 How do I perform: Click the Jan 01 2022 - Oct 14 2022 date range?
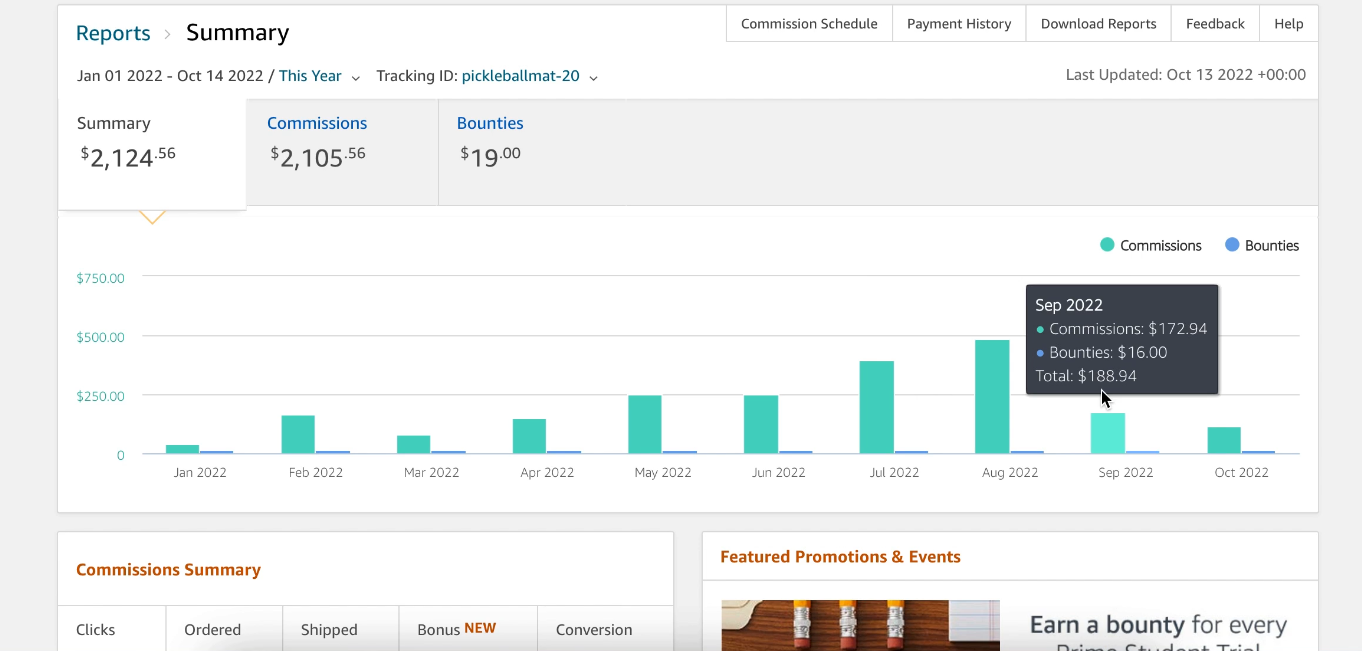tap(170, 76)
